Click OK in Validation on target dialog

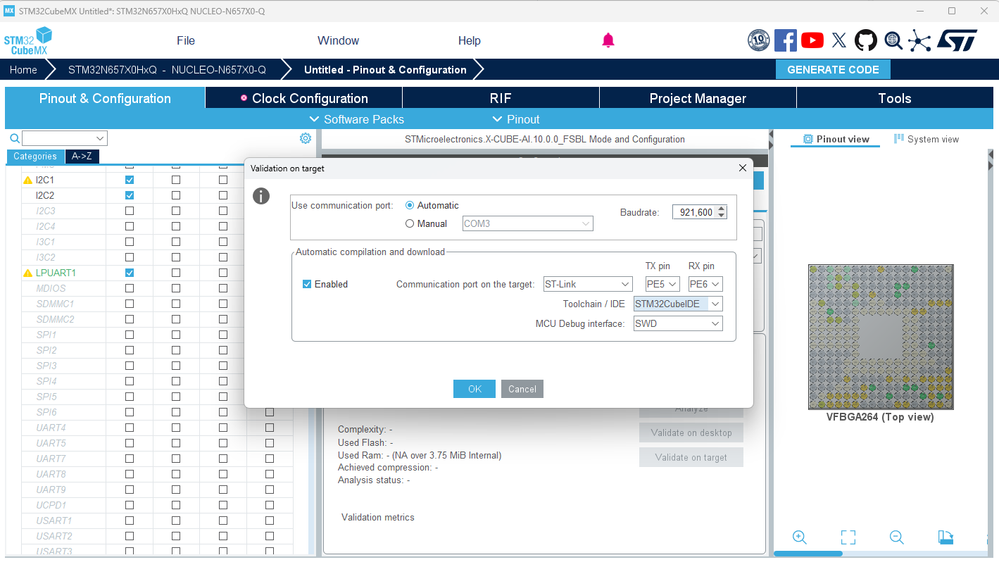pyautogui.click(x=474, y=389)
